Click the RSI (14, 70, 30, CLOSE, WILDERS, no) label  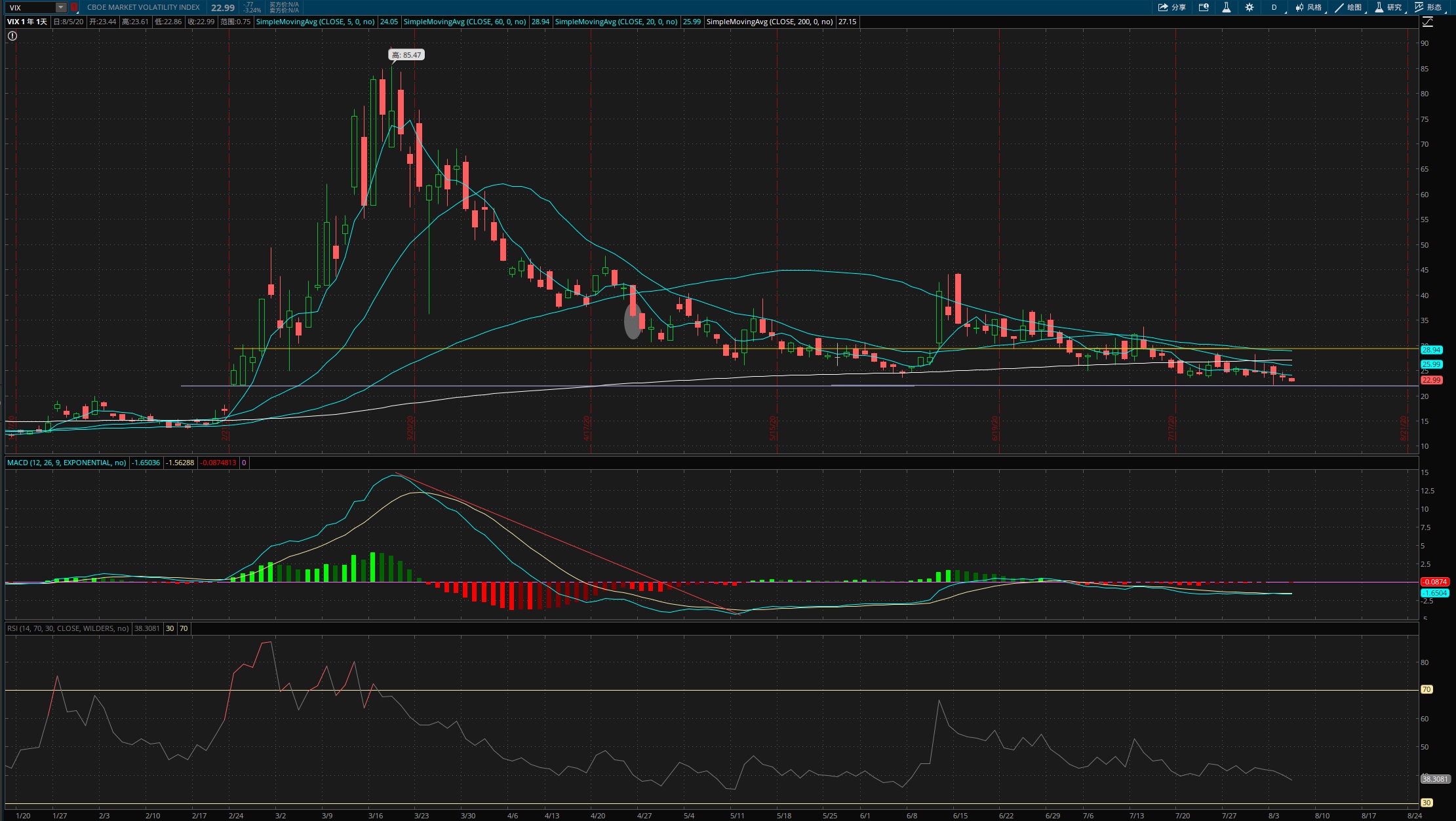click(x=68, y=628)
